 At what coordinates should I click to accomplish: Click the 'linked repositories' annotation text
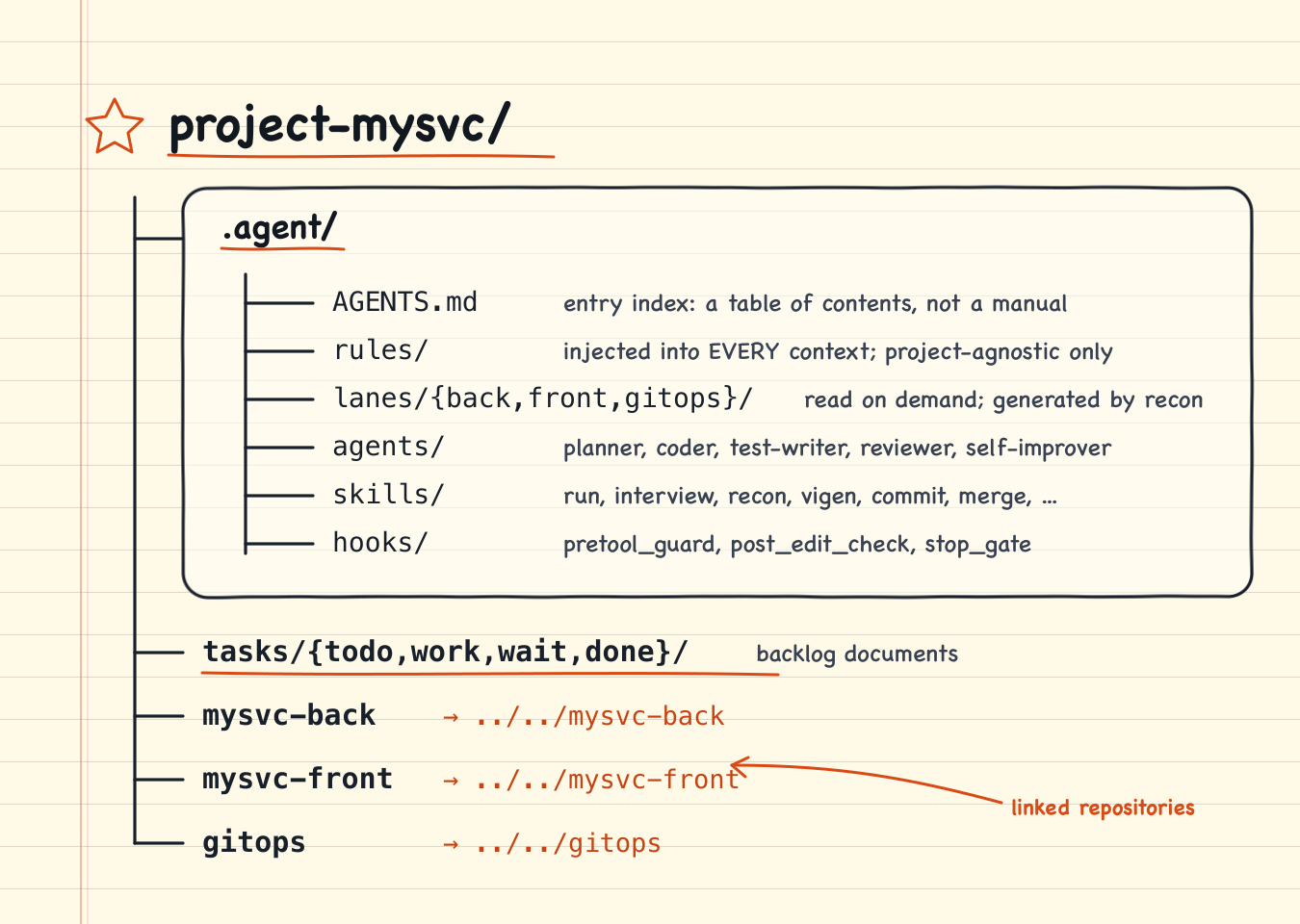click(1103, 808)
